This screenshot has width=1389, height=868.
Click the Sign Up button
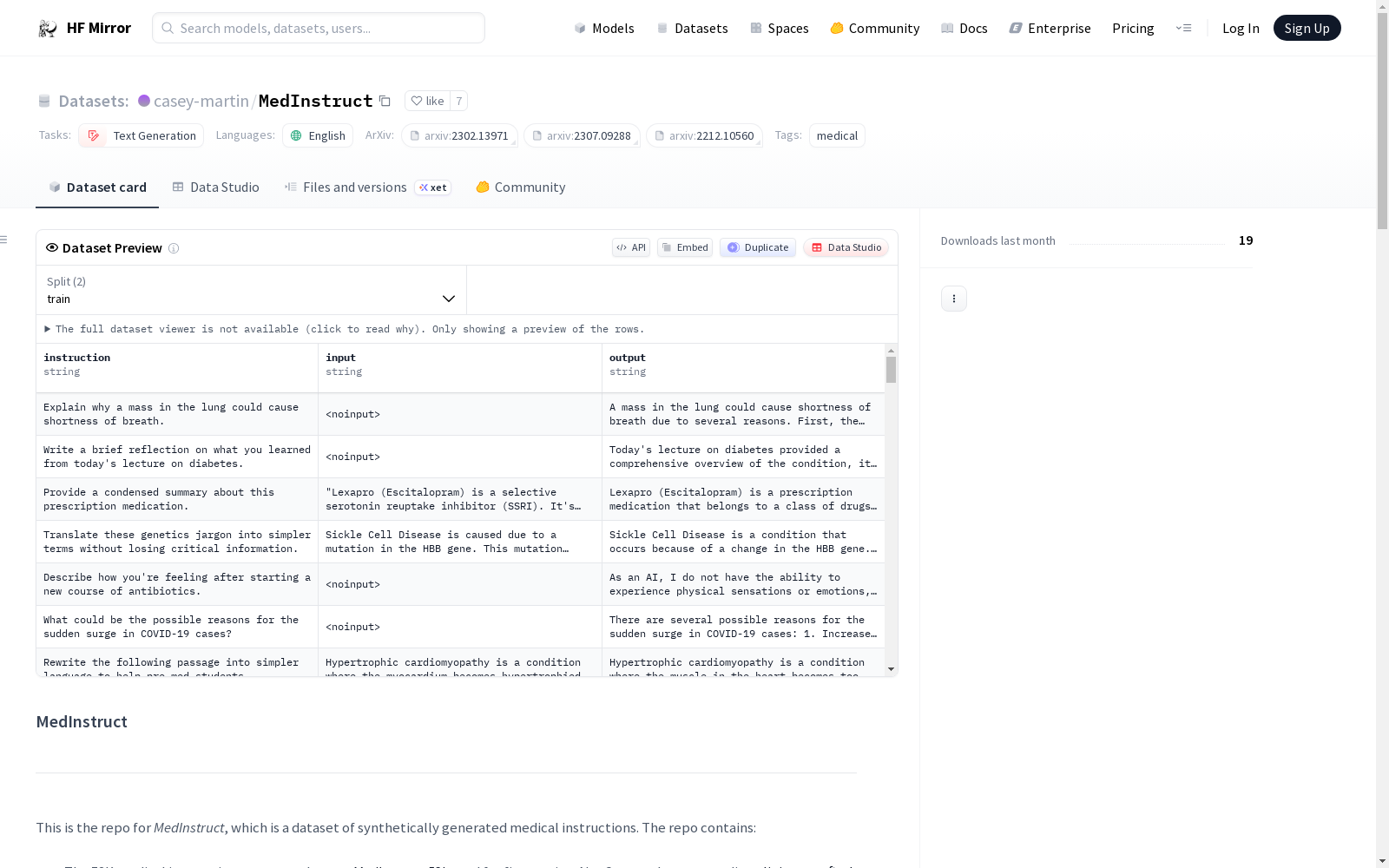tap(1307, 28)
